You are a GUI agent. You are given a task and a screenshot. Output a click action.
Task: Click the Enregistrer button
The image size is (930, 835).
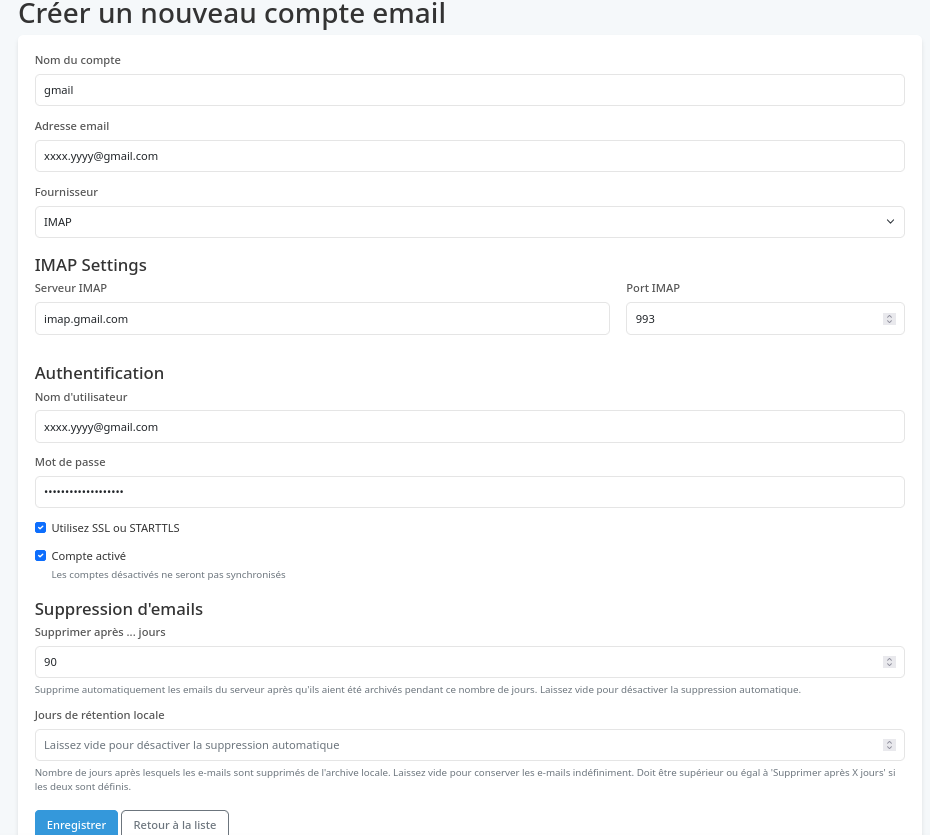tap(76, 824)
